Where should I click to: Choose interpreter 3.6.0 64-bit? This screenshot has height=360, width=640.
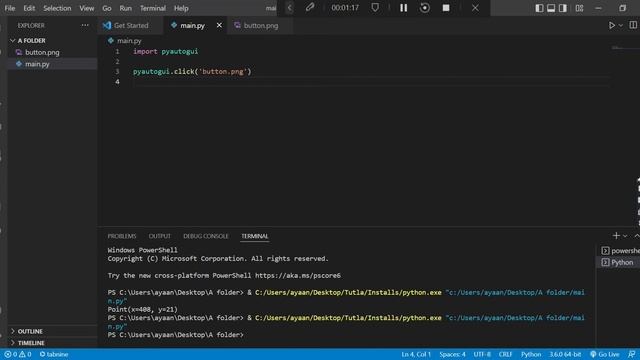click(565, 354)
